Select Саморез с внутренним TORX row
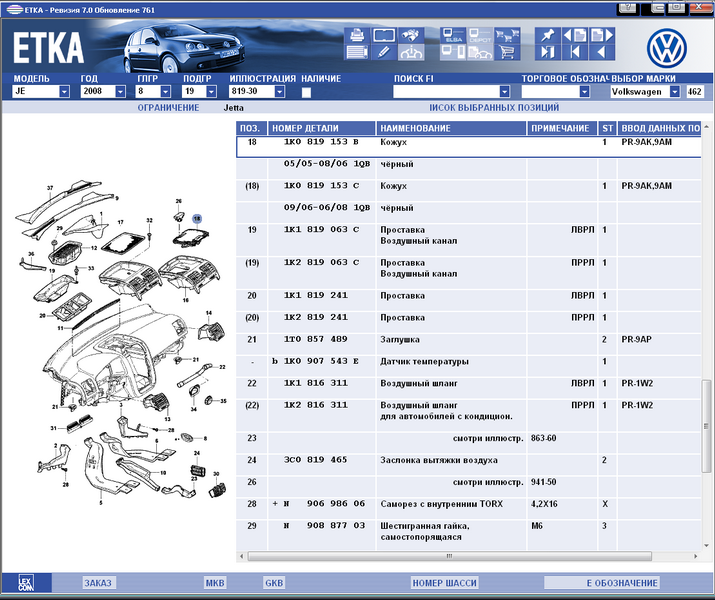Viewport: 715px width, 600px height. (469, 509)
